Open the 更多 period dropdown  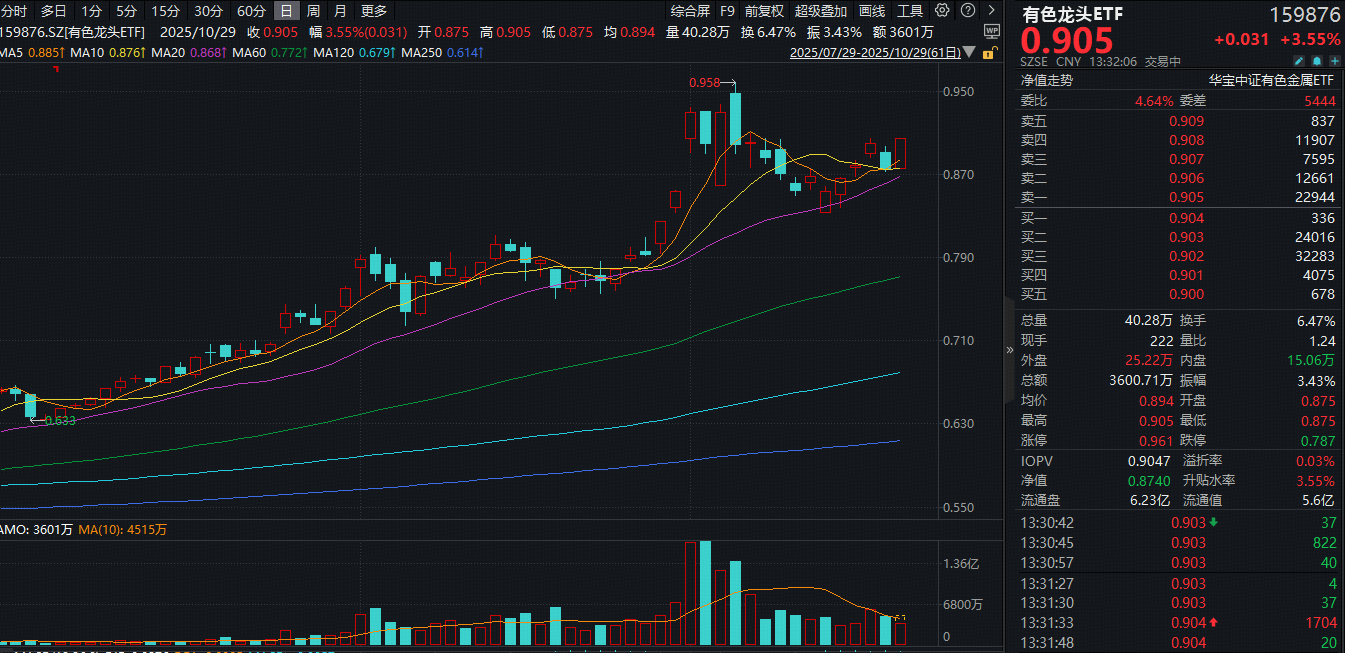(x=373, y=11)
